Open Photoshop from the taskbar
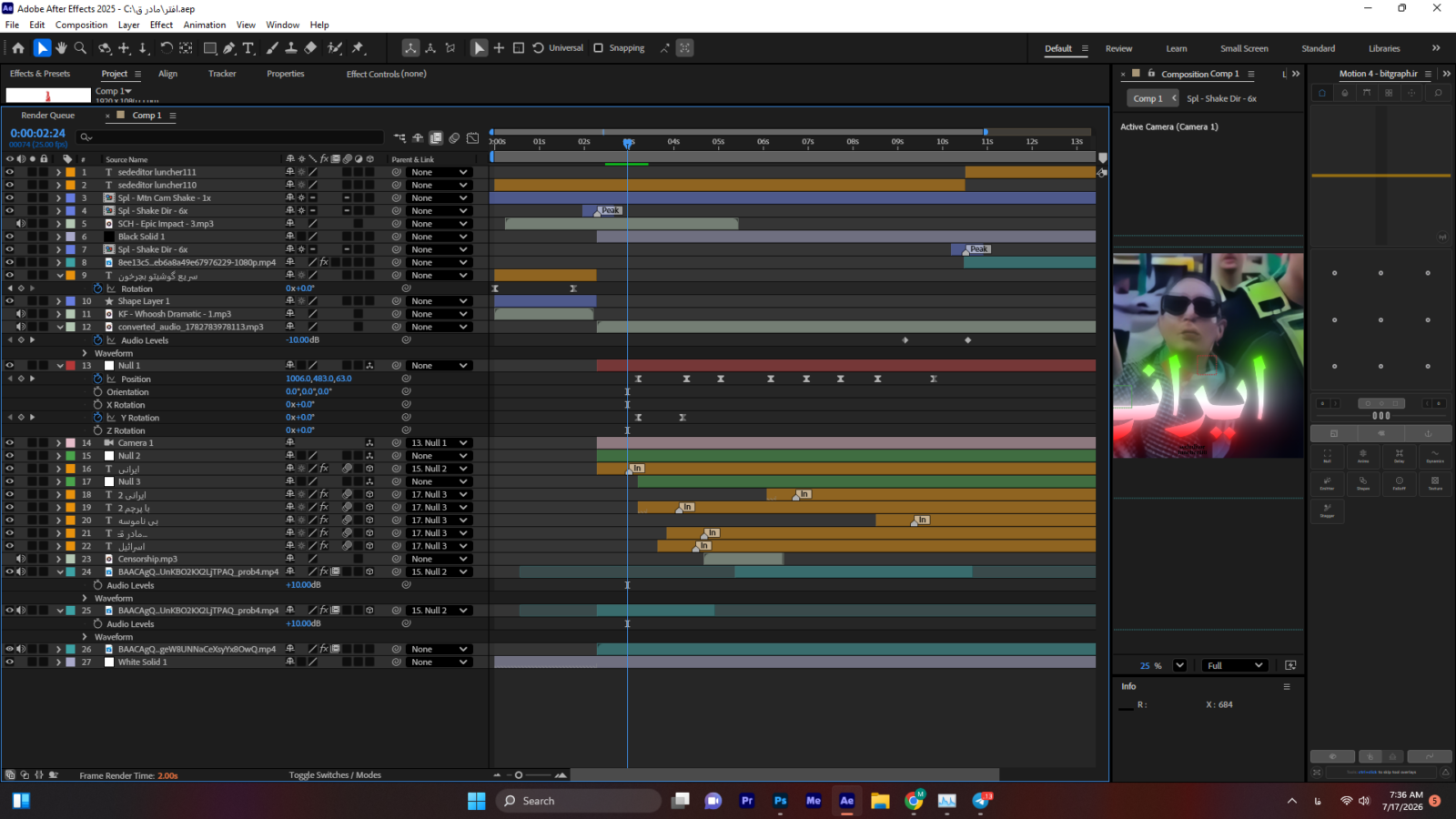Viewport: 1456px width, 819px height. click(780, 801)
